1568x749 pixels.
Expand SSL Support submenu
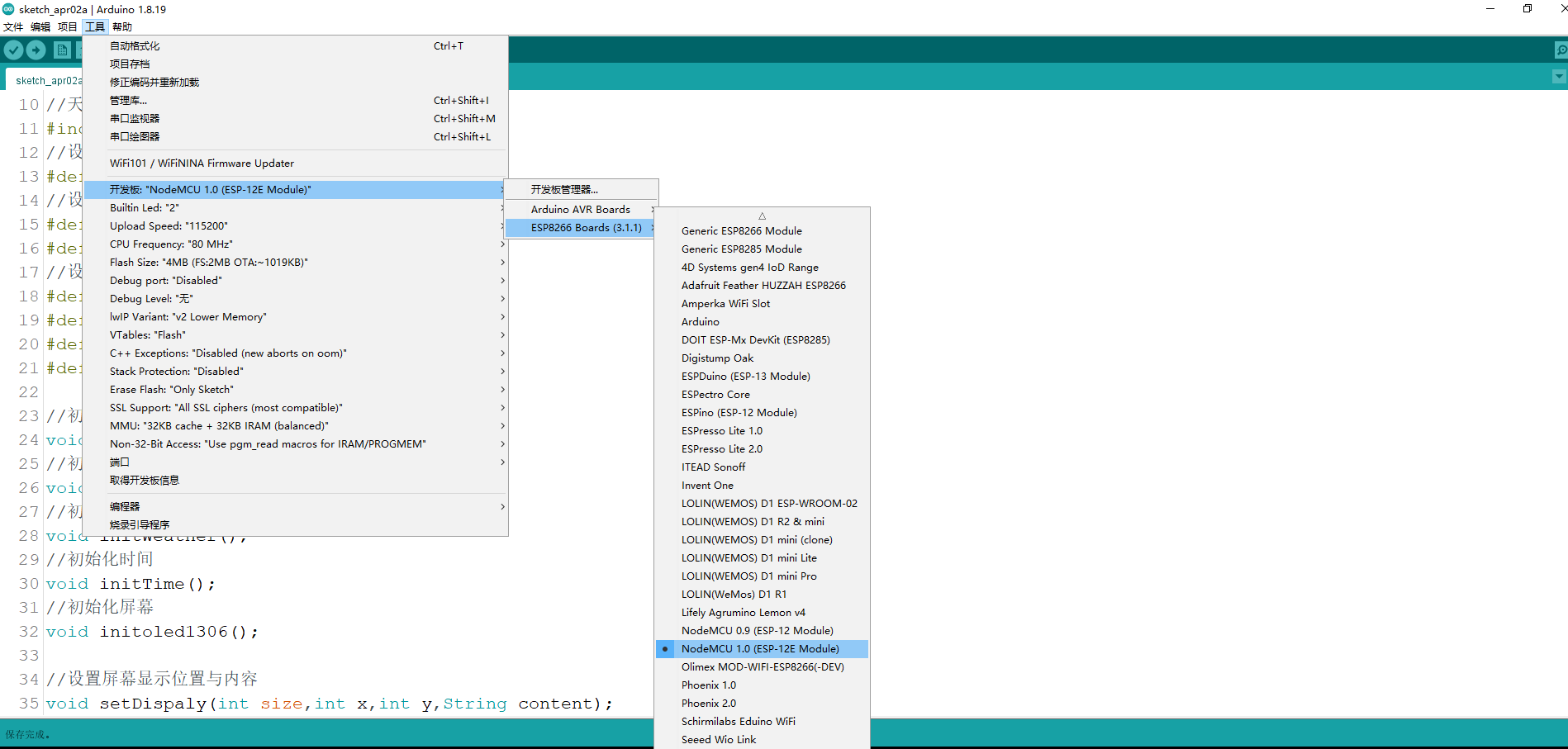coord(296,408)
